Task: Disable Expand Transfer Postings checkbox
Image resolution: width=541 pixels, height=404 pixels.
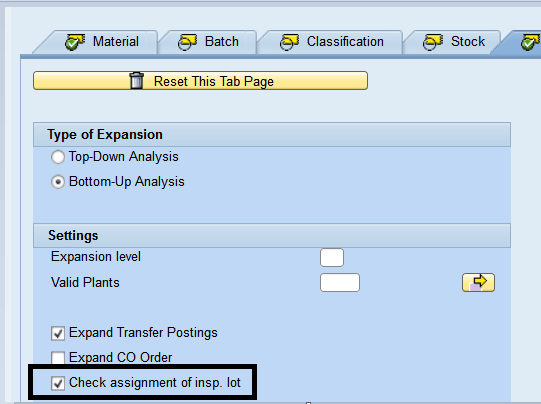Action: click(x=58, y=333)
